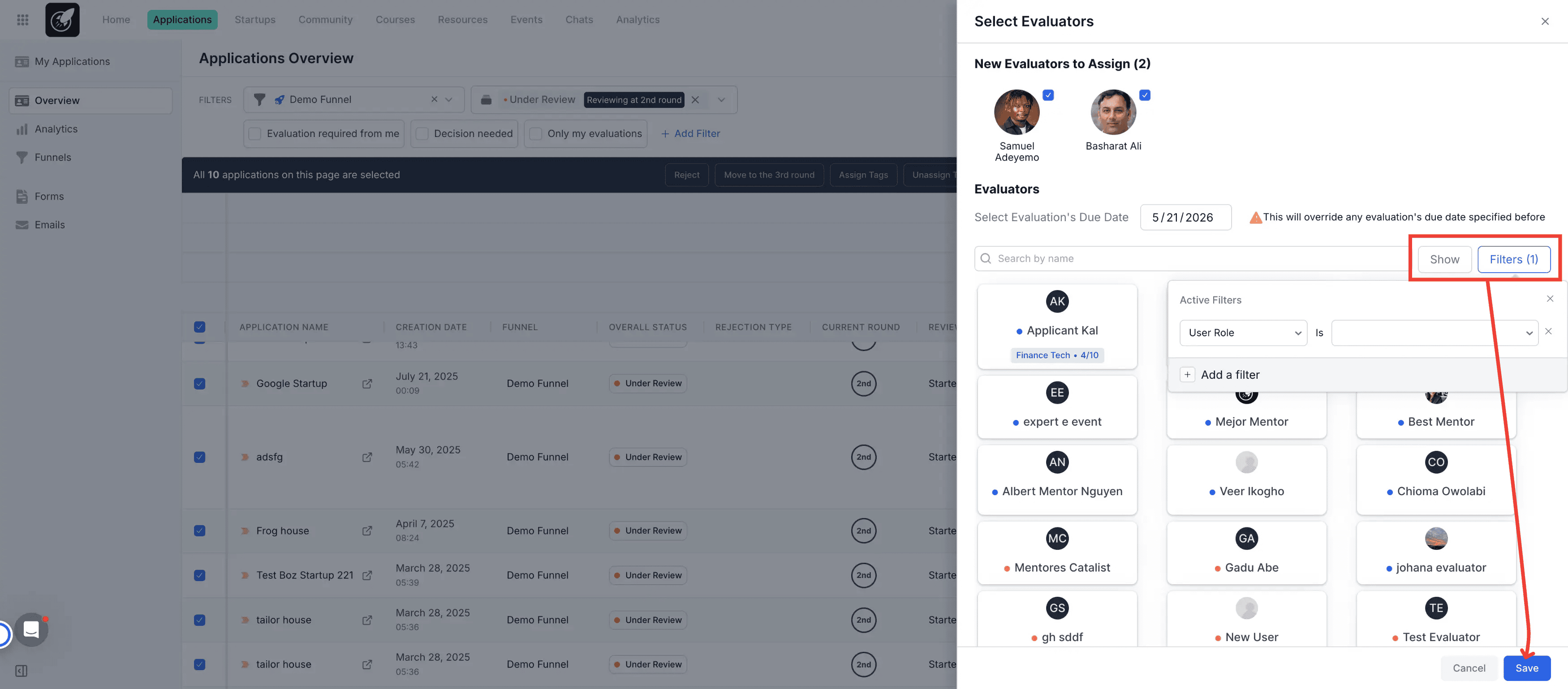
Task: Select the Veer Ikogho evaluator card
Action: click(x=1246, y=480)
